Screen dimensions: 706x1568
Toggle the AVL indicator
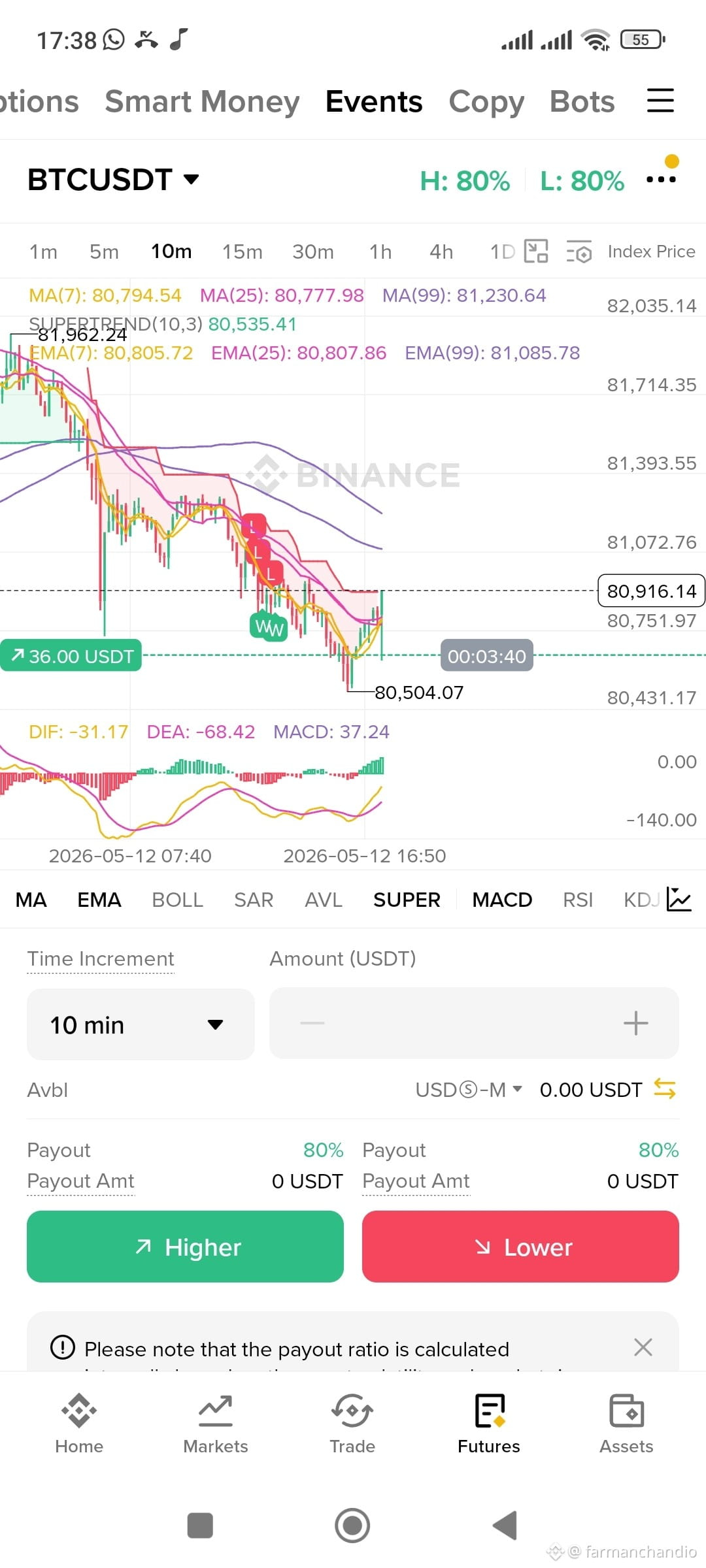point(323,900)
